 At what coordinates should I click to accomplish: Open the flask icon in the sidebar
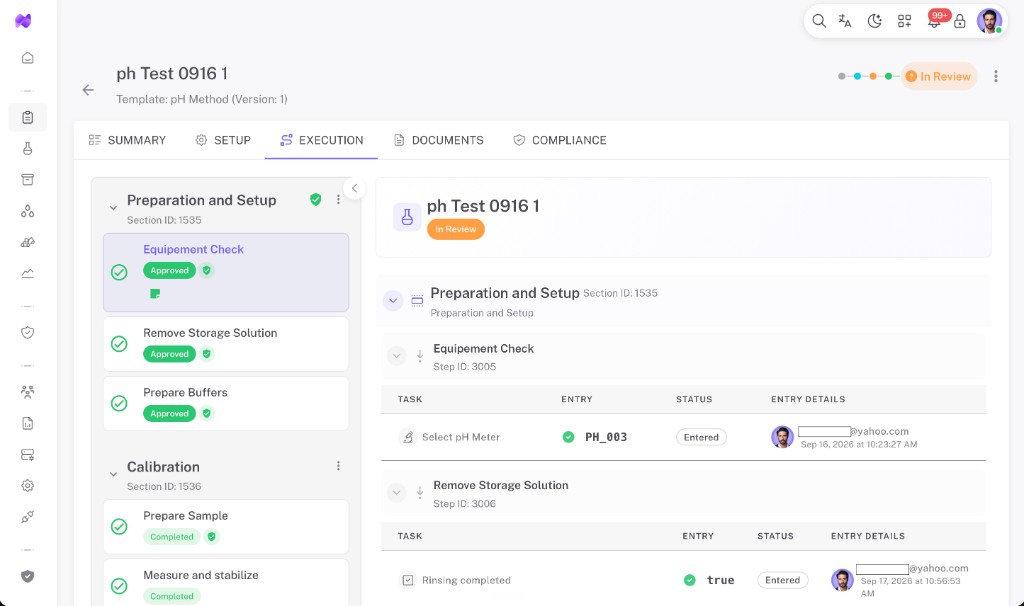point(27,149)
